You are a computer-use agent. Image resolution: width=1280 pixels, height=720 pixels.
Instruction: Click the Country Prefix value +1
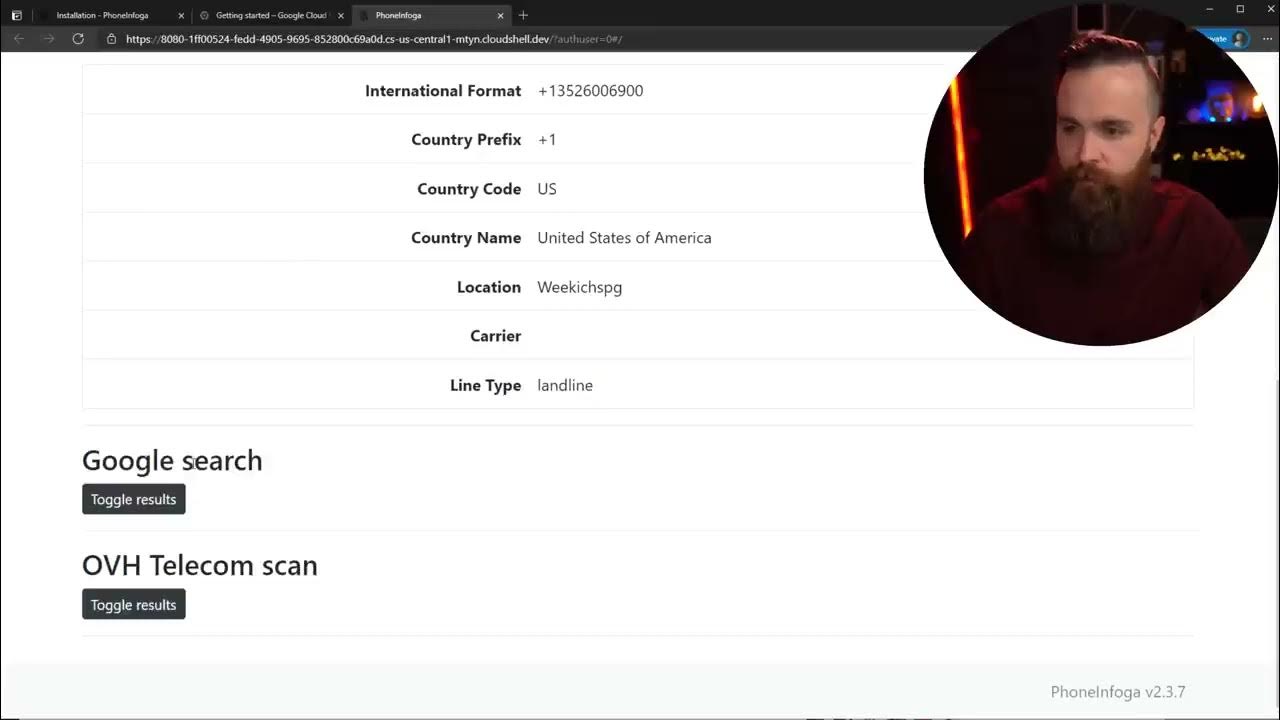pos(547,140)
